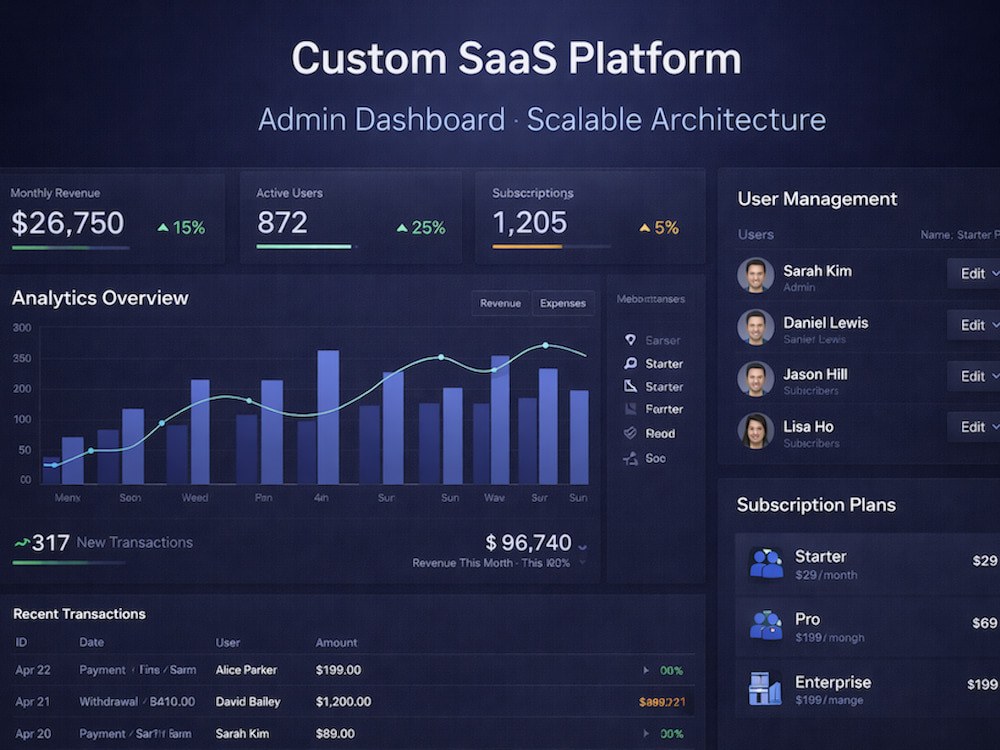
Task: Click the last line chart data point
Action: pyautogui.click(x=545, y=345)
